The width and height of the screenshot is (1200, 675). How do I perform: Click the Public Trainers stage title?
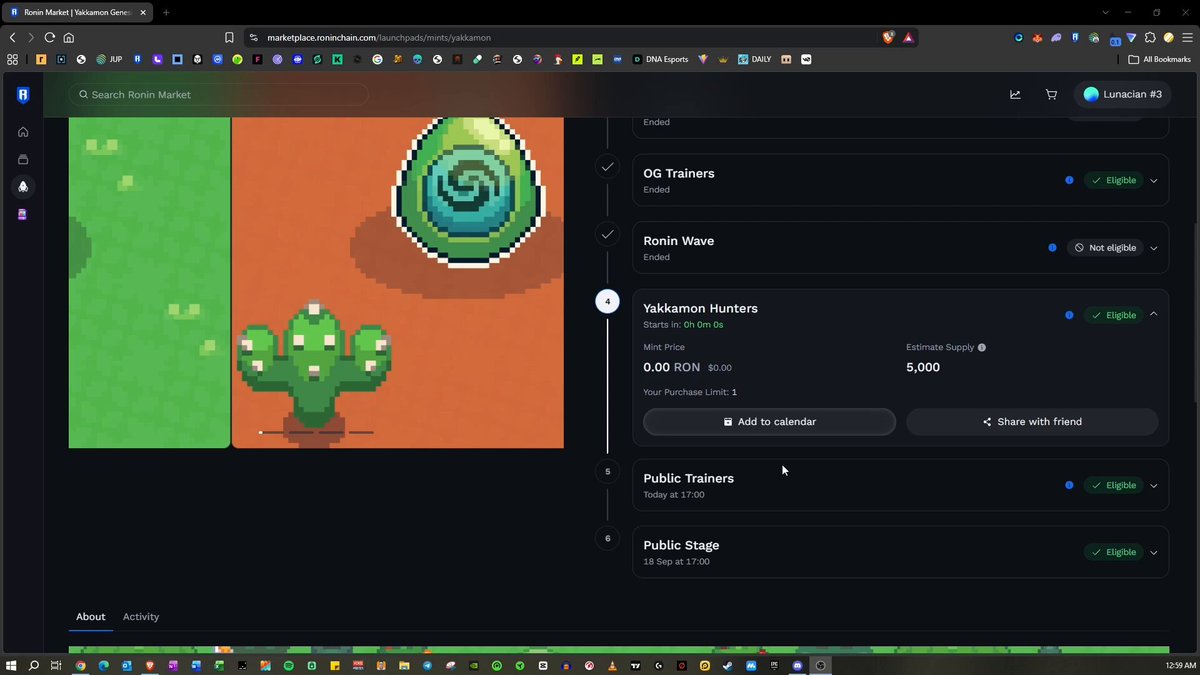coord(688,478)
